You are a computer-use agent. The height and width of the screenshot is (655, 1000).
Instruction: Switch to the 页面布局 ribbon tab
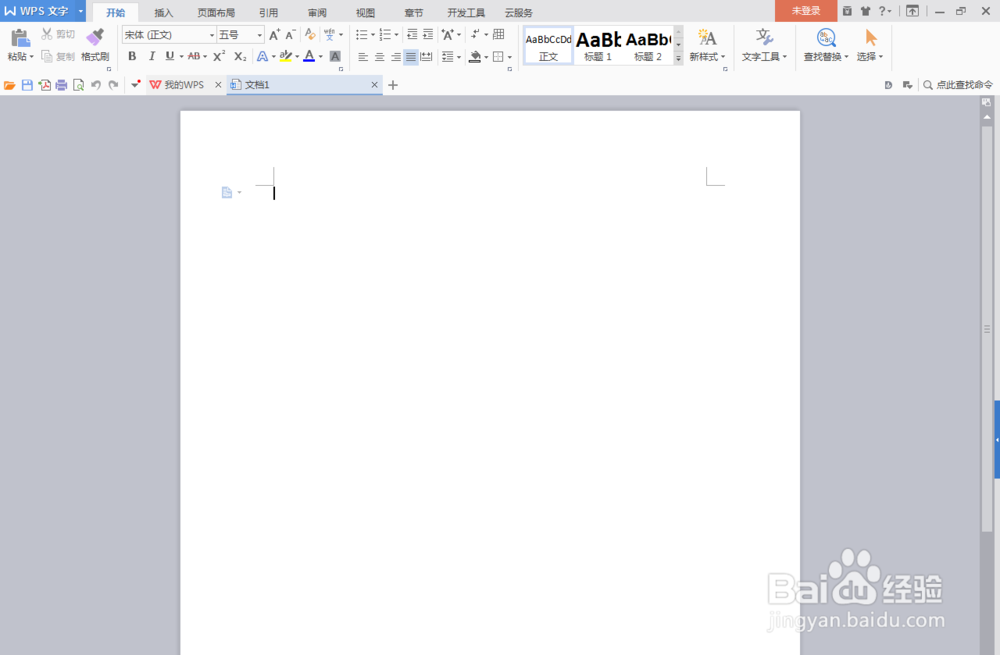[216, 12]
